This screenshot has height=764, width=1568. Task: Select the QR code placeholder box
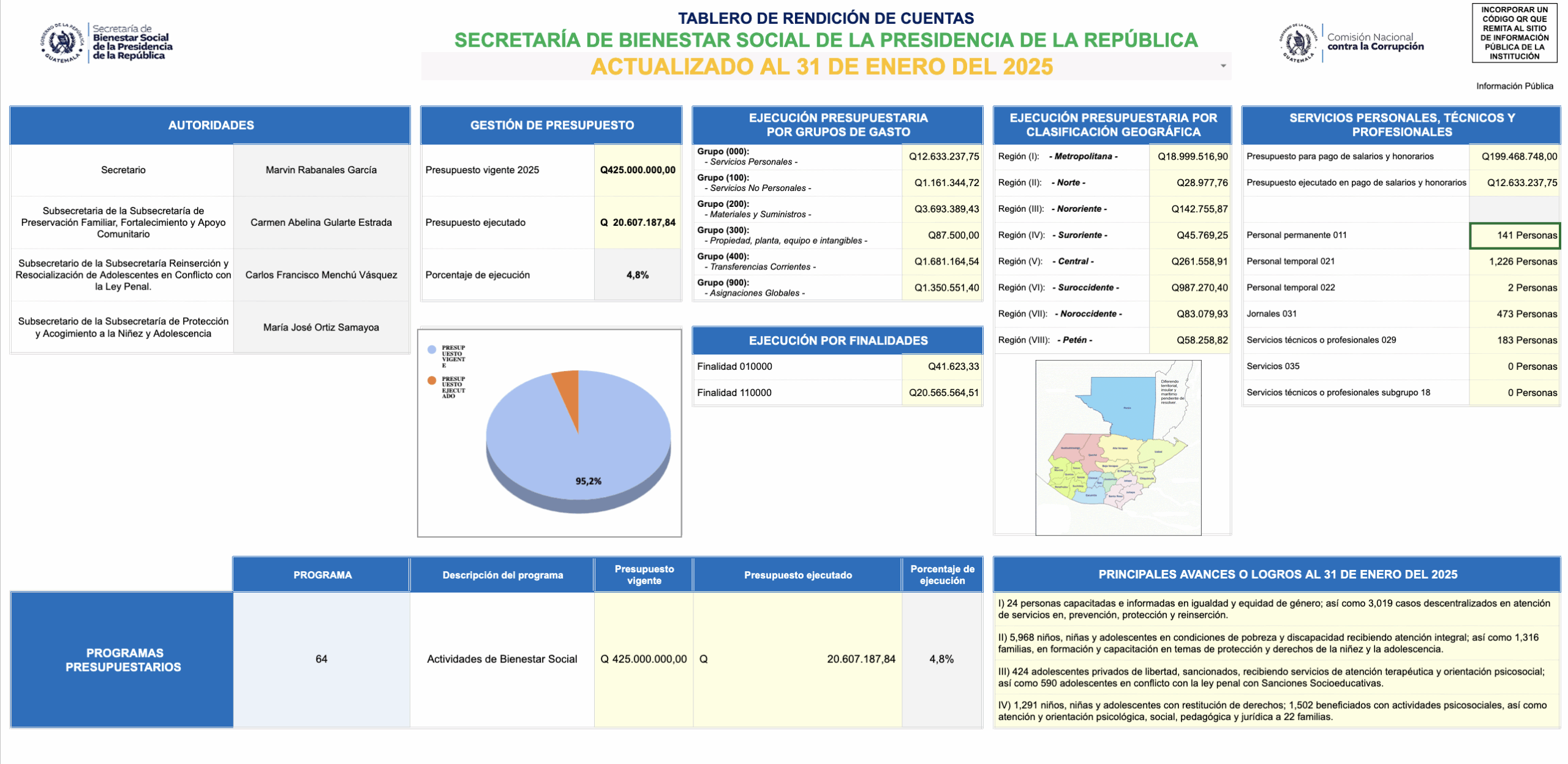(x=1514, y=33)
